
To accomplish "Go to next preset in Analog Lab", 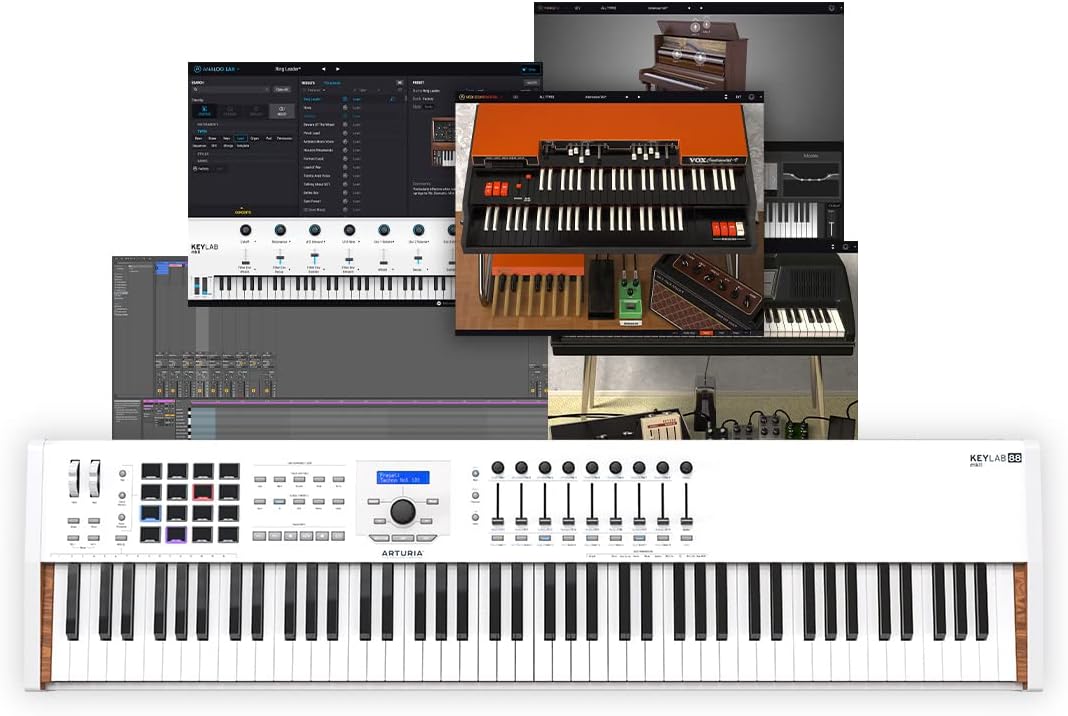I will (x=338, y=69).
